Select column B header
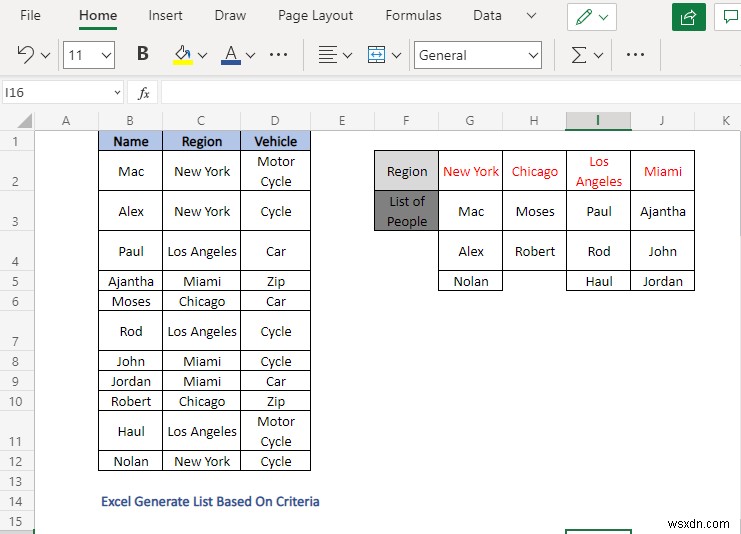The height and width of the screenshot is (534, 741). (130, 121)
